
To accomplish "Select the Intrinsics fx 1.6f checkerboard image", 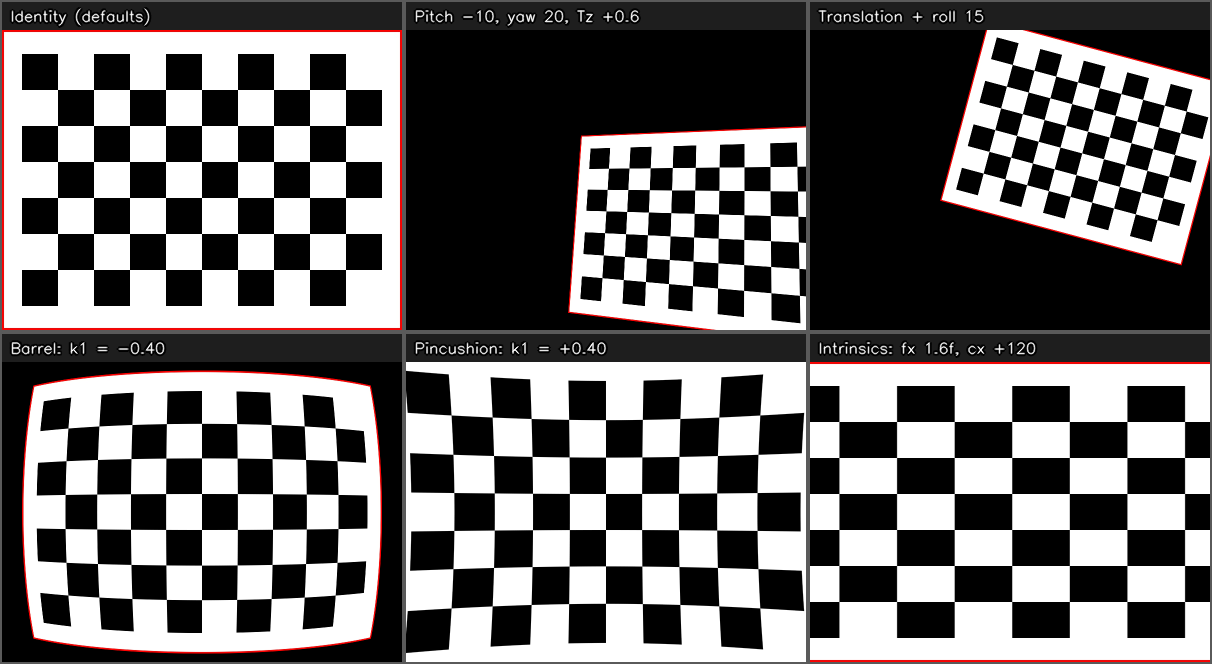I will tap(1010, 512).
